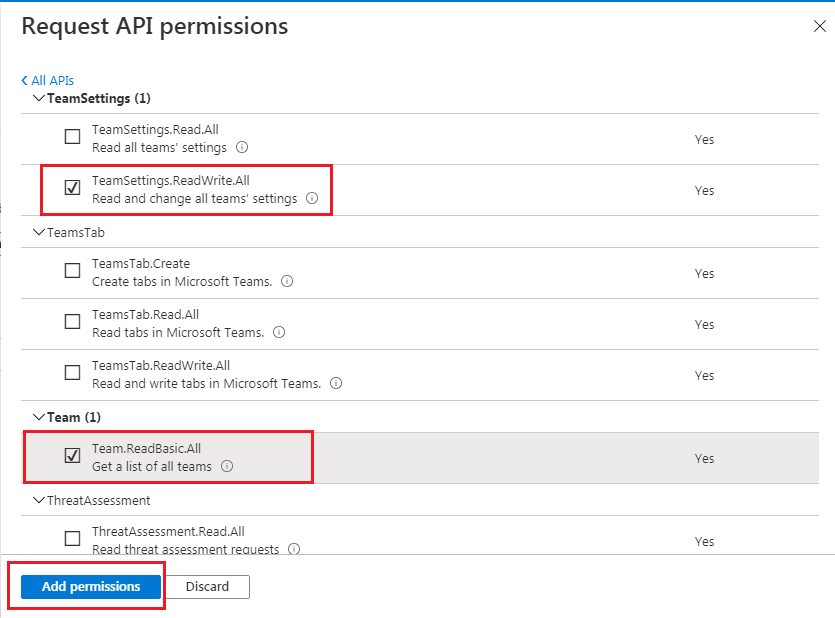Screen dimensions: 835x618
Task: Uncheck TeamSettings.ReadWrite.All permission
Action: coord(72,187)
